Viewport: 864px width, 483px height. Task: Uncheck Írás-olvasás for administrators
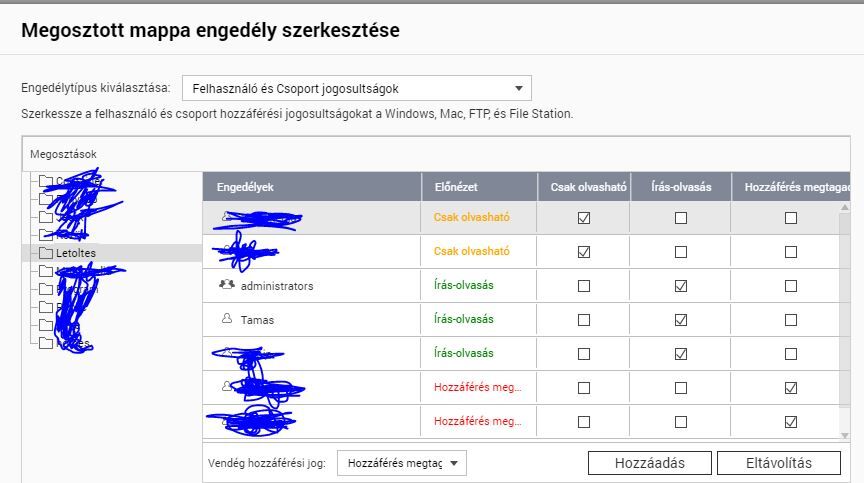(x=681, y=286)
